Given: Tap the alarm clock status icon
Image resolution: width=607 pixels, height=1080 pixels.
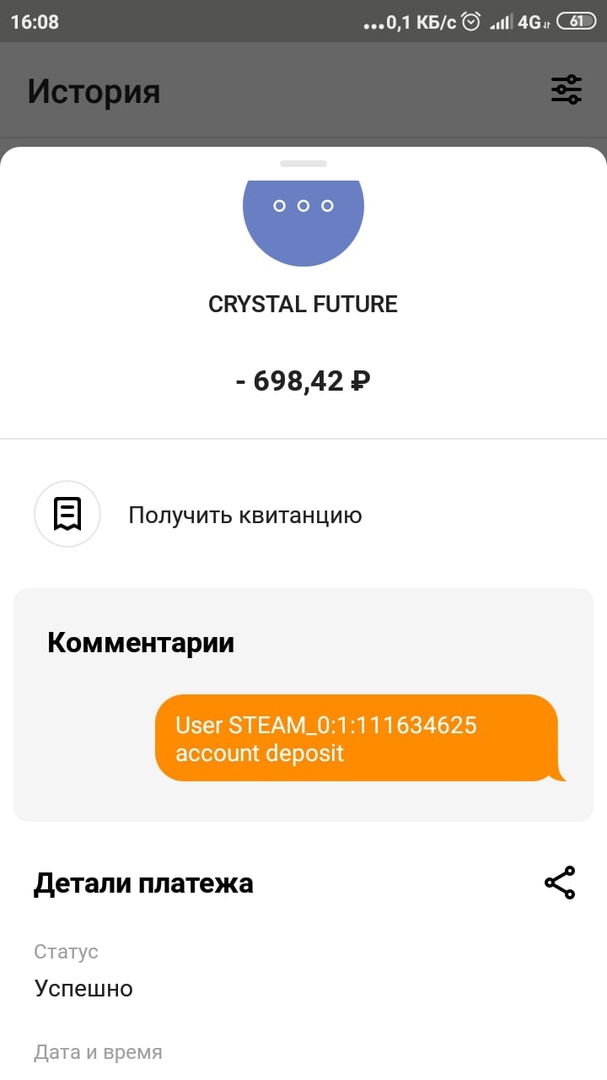Looking at the screenshot, I should (x=471, y=21).
